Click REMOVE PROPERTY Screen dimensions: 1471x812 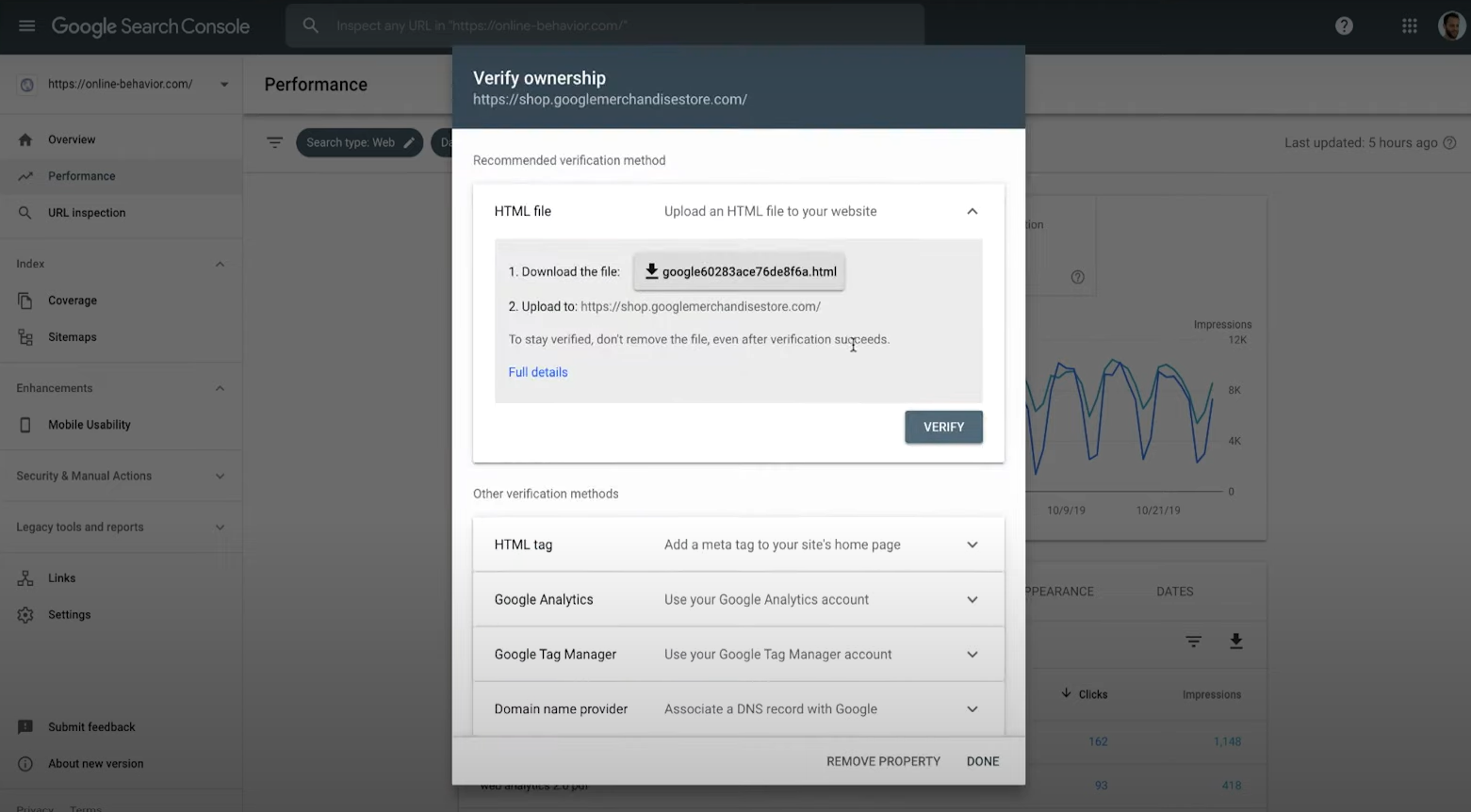tap(883, 761)
